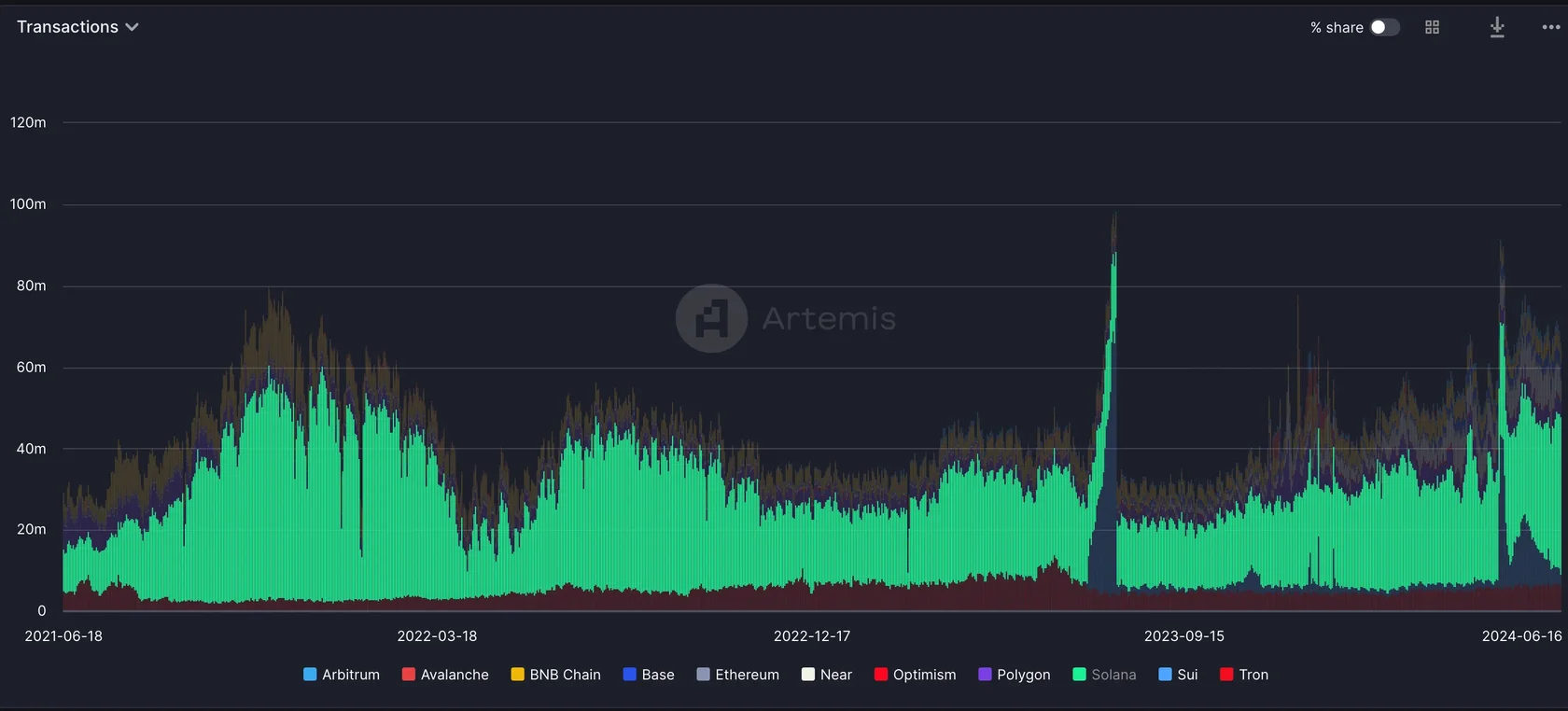Screen dimensions: 1568x711
Task: Show the Solana series via legend label
Action: (1113, 675)
